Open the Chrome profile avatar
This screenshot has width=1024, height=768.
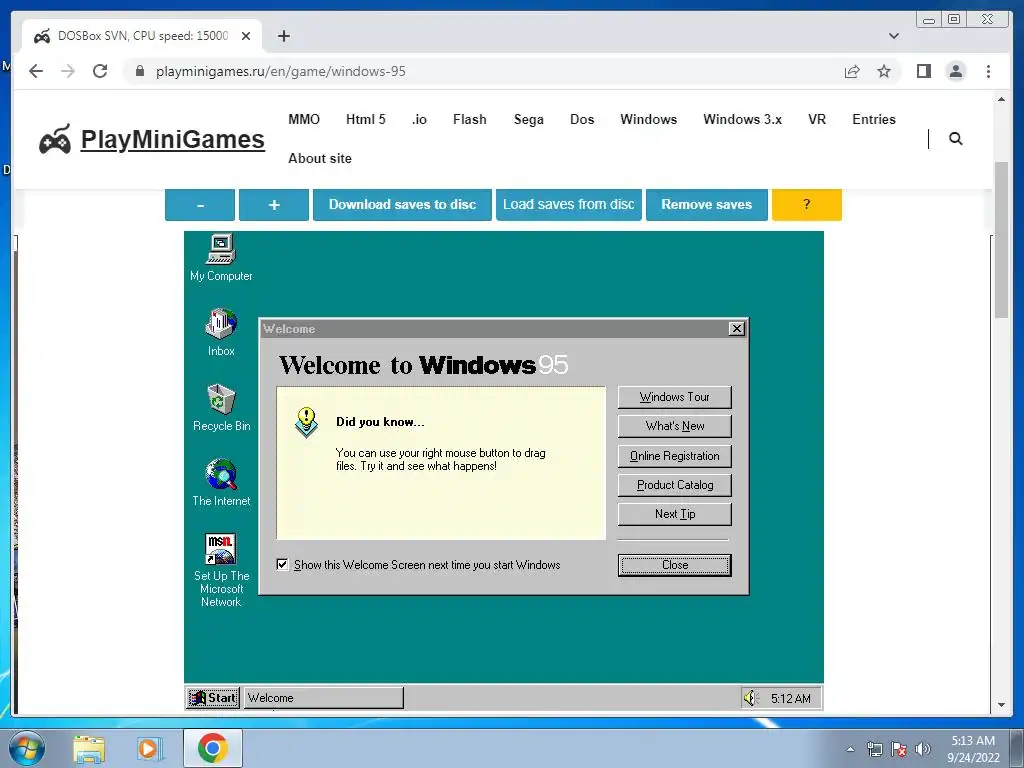pos(955,71)
